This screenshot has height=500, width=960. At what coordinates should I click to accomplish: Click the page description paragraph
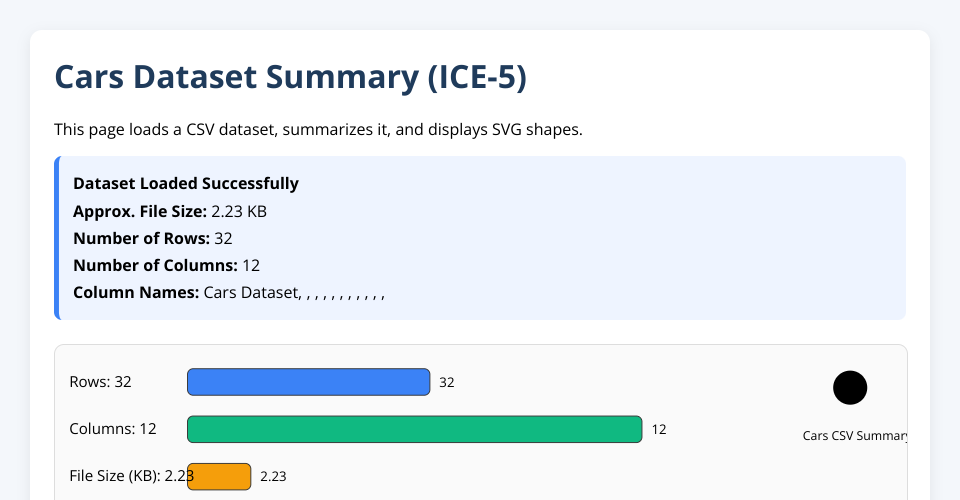point(318,129)
